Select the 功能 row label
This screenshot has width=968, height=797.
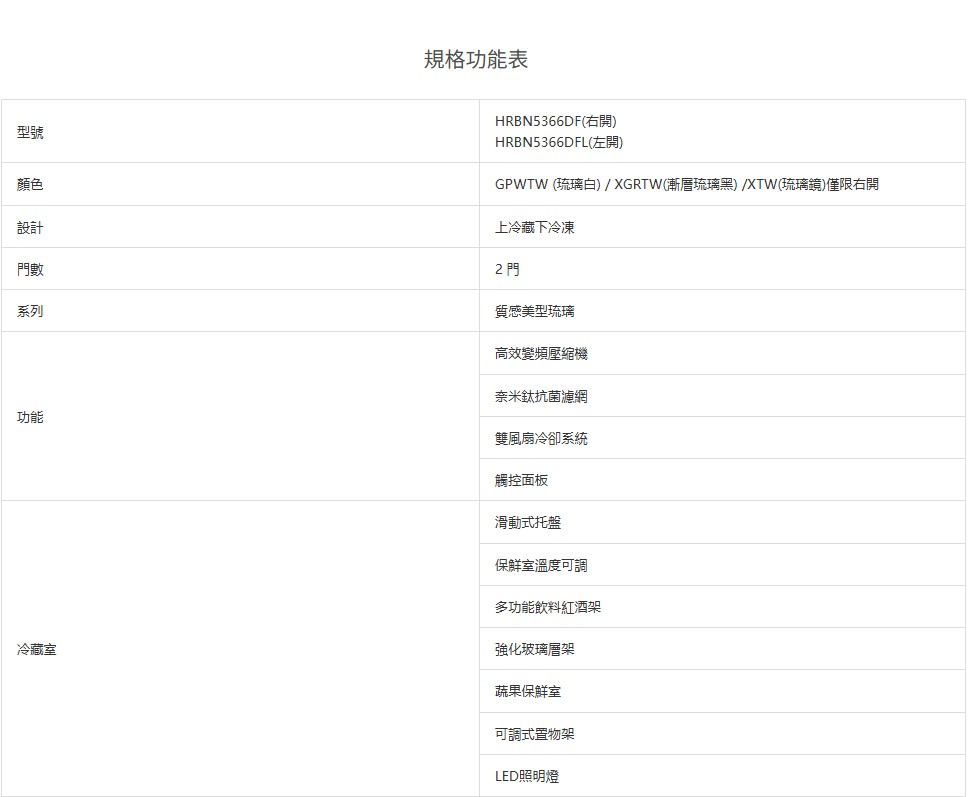point(30,417)
